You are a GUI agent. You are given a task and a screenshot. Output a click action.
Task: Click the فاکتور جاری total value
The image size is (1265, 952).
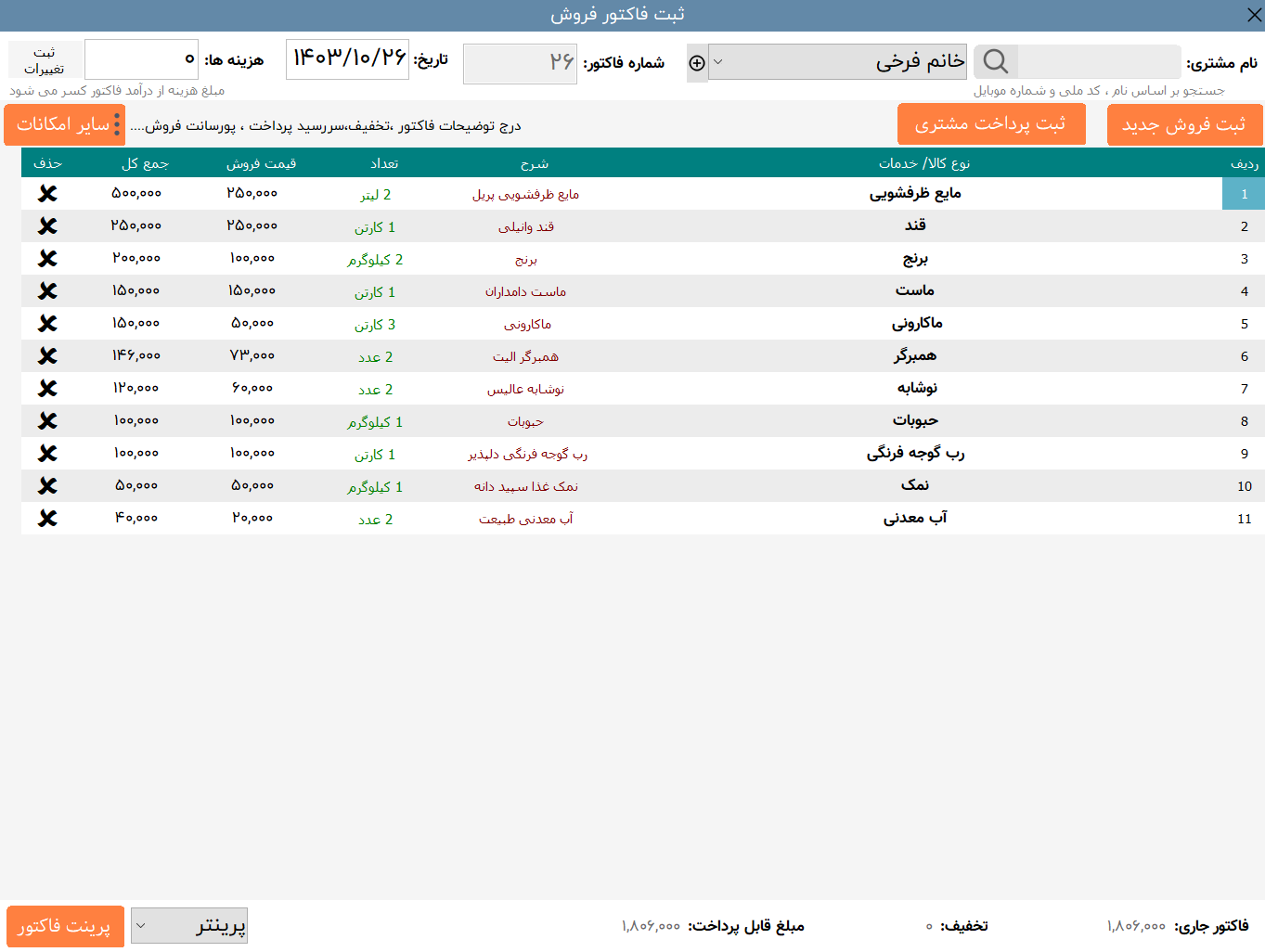coord(1136,926)
